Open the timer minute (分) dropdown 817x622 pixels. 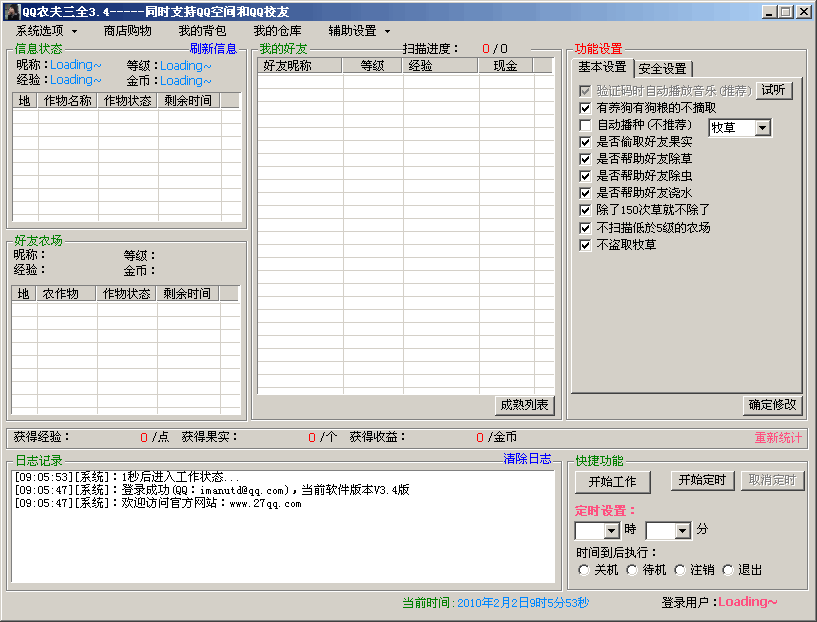coord(683,531)
